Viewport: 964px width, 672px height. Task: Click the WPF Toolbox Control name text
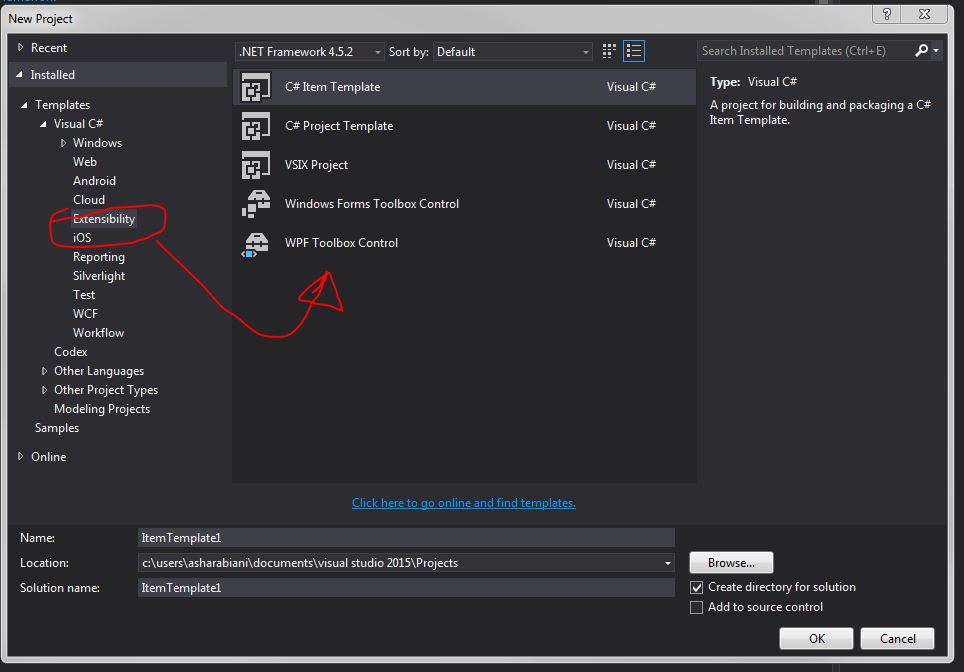[341, 243]
